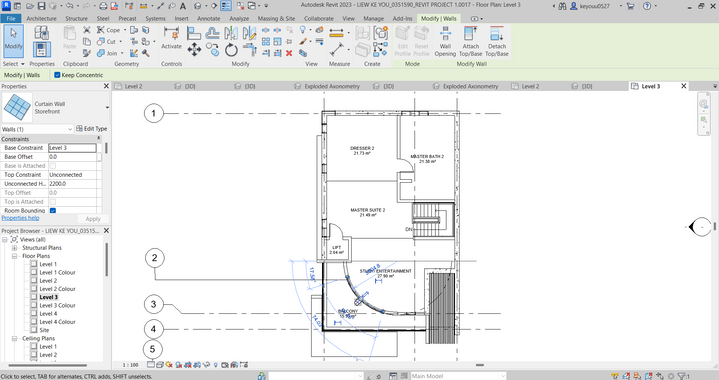This screenshot has width=719, height=380.
Task: Collapse the Views (all) tree node
Action: pyautogui.click(x=5, y=239)
